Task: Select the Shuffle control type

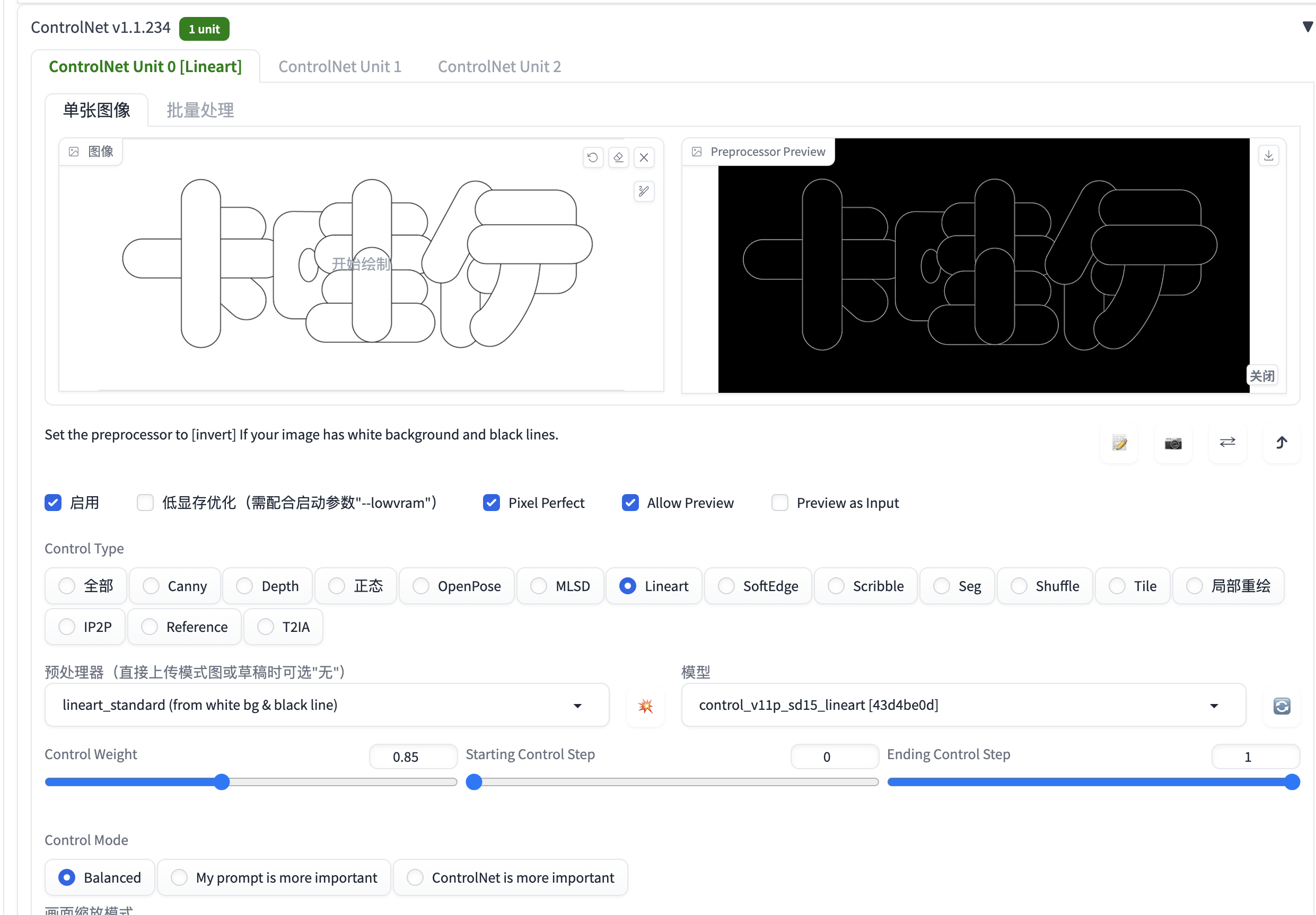Action: tap(1045, 586)
